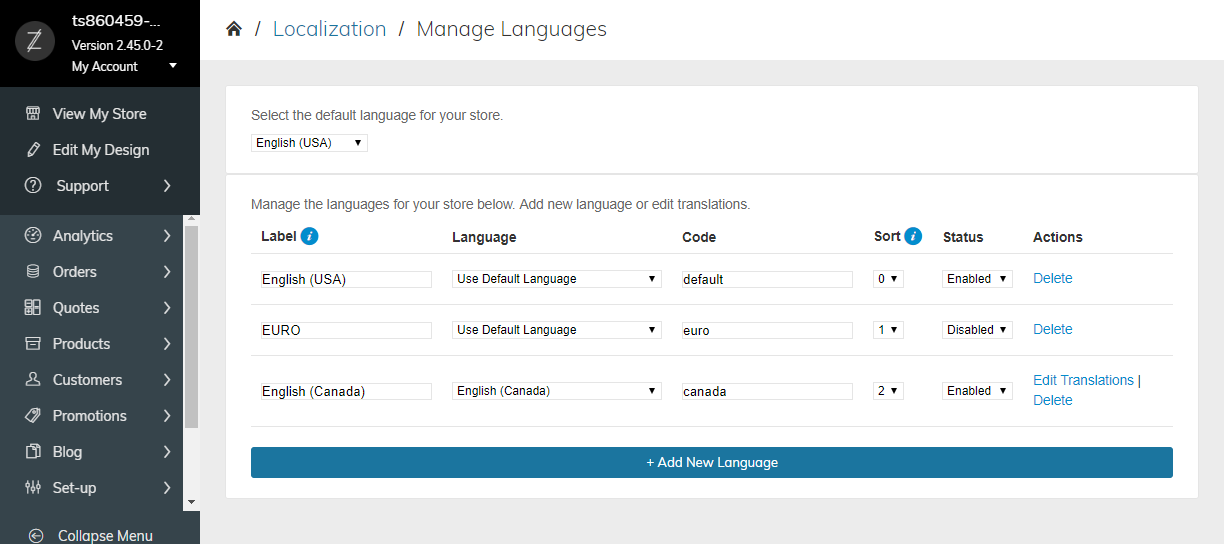Click the Customers person icon
Viewport: 1224px width, 544px height.
click(33, 380)
